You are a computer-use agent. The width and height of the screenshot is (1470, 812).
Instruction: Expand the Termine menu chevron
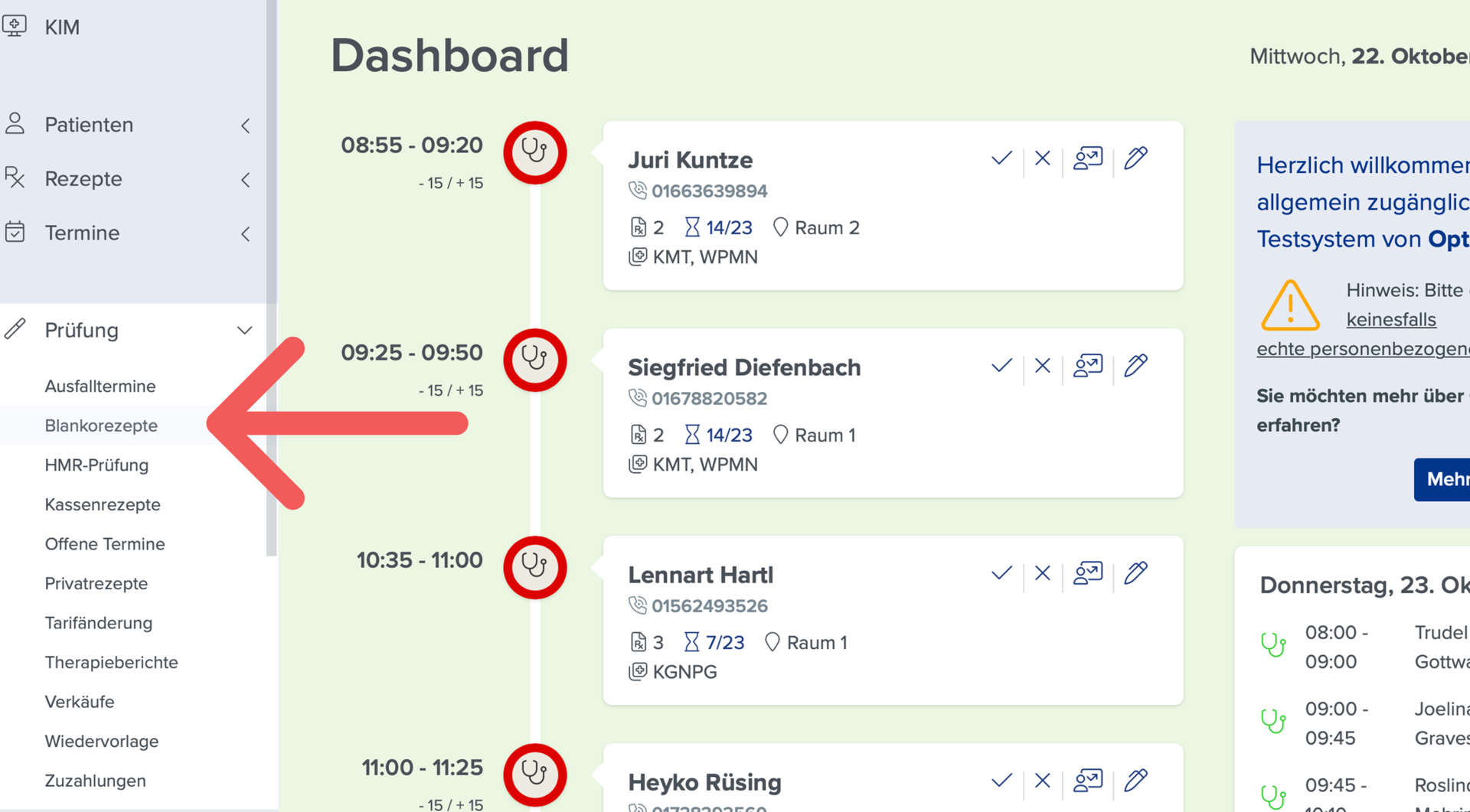point(245,234)
